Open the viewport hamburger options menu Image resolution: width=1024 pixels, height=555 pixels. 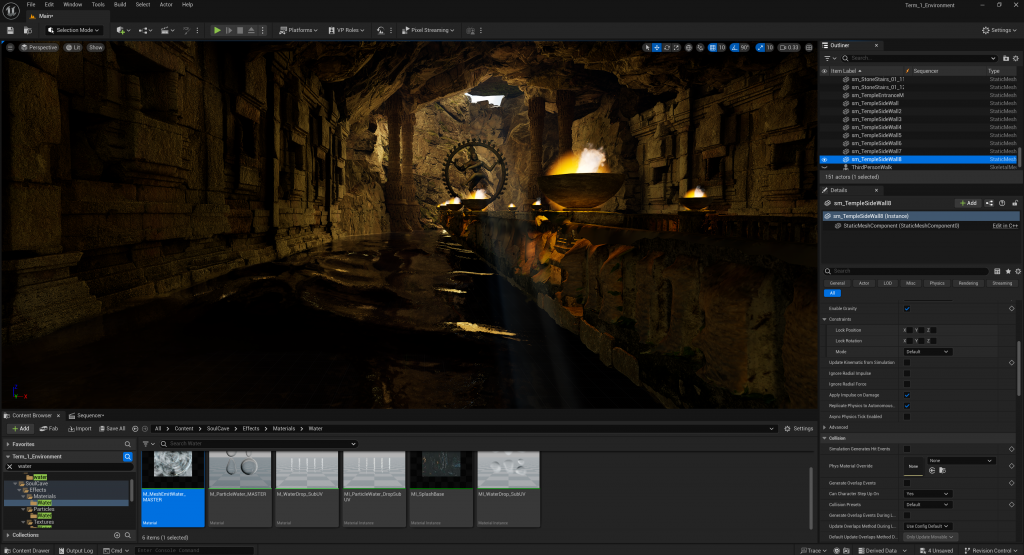pyautogui.click(x=10, y=47)
